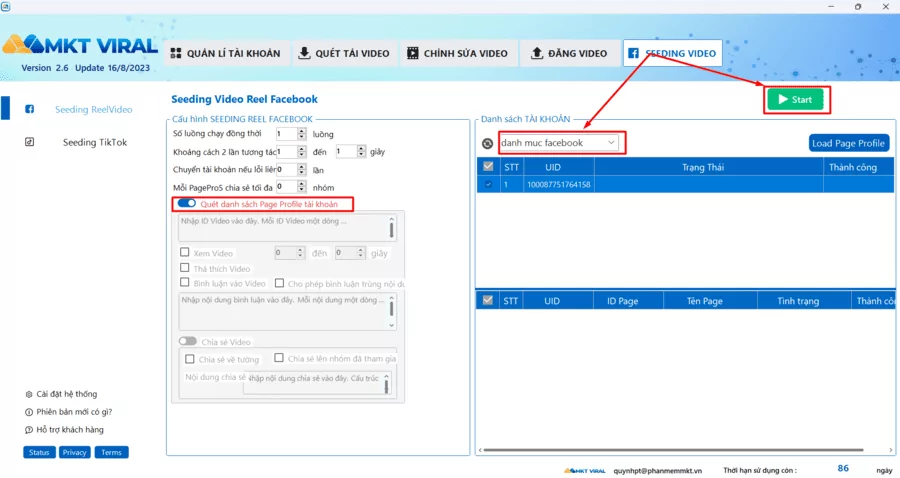The image size is (900, 478).
Task: Tick Chia sẻ về tường checkbox
Action: click(x=189, y=359)
